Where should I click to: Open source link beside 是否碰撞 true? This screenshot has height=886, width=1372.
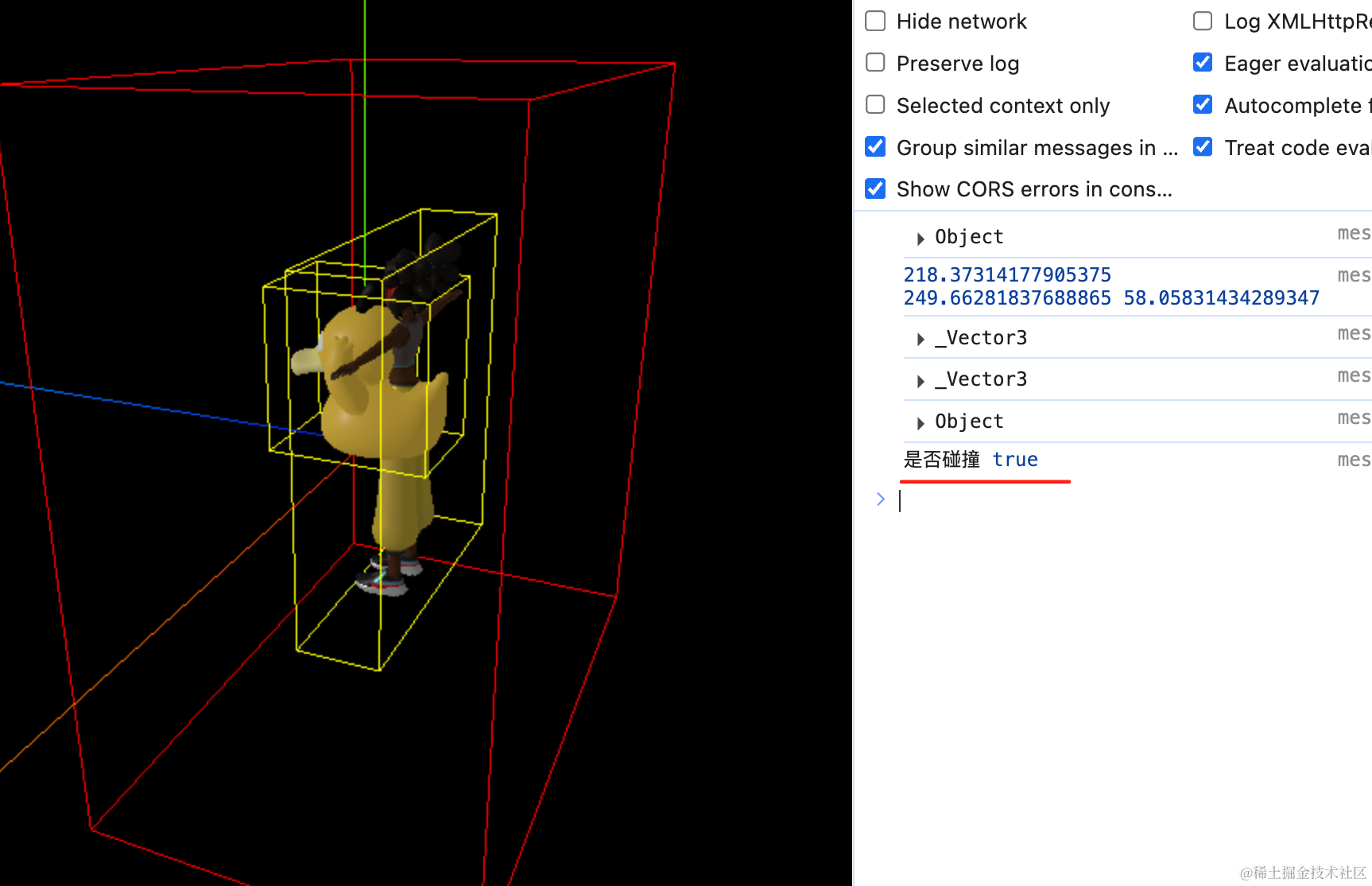point(1354,460)
